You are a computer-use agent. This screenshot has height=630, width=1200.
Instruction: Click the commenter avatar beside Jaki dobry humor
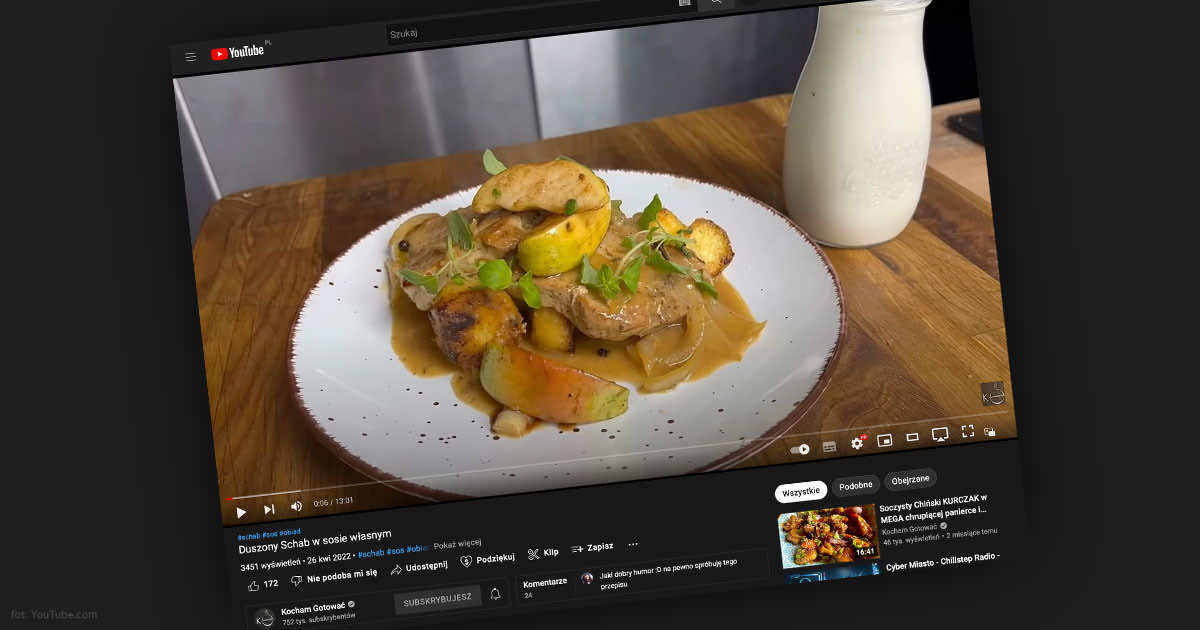click(x=587, y=578)
